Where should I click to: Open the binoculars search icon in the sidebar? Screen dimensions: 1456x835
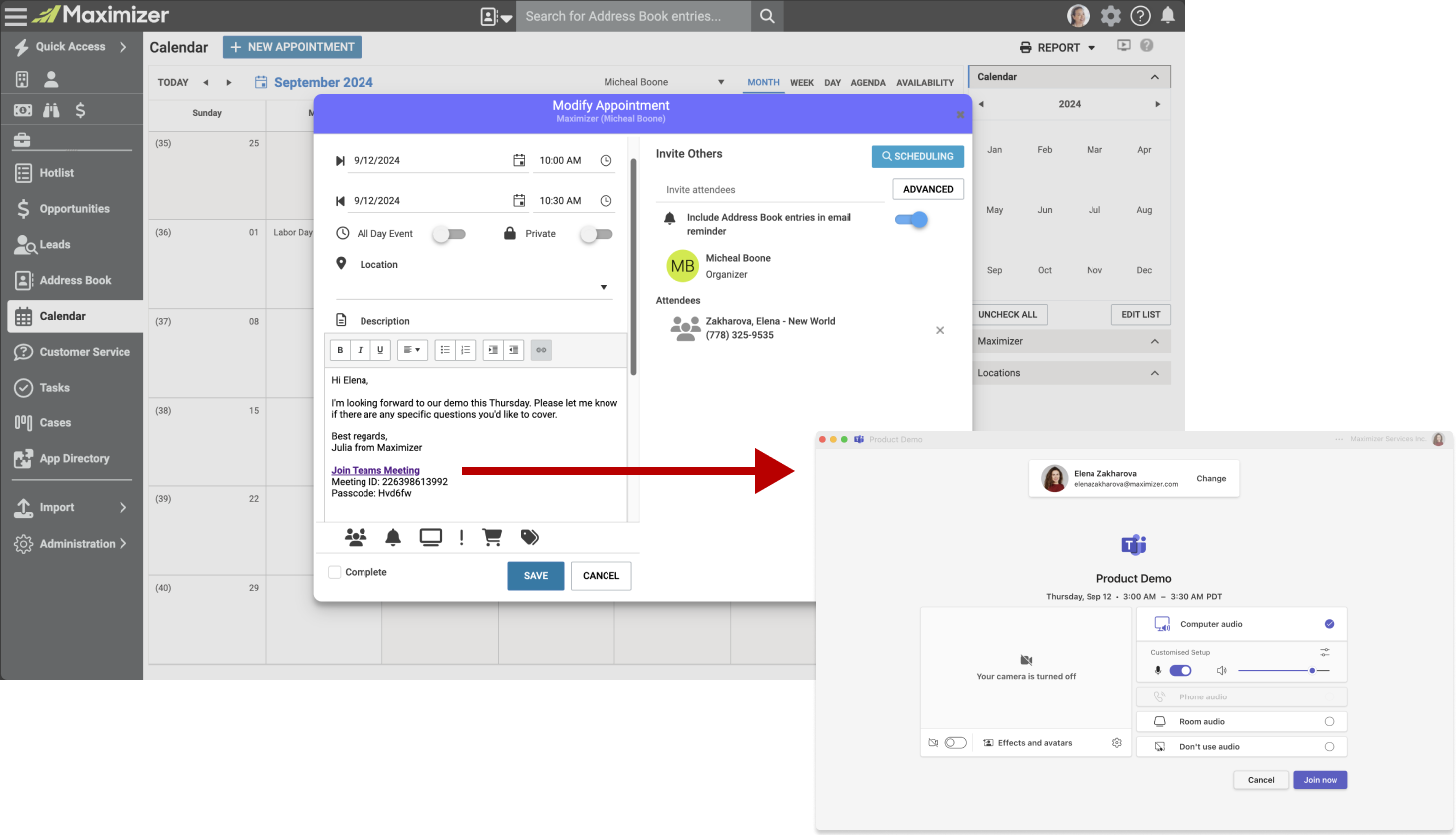click(51, 110)
